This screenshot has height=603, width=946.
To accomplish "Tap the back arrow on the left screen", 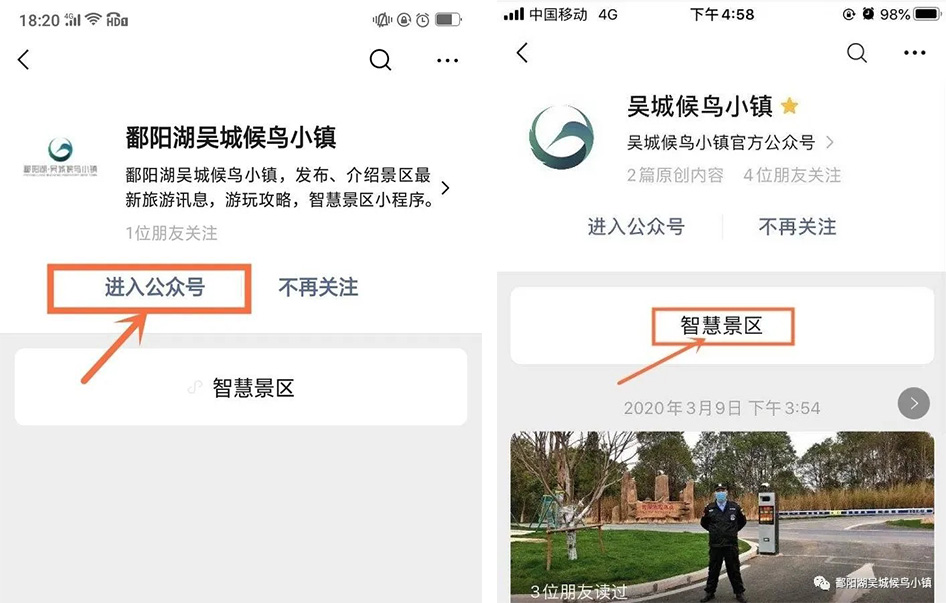I will click(24, 60).
